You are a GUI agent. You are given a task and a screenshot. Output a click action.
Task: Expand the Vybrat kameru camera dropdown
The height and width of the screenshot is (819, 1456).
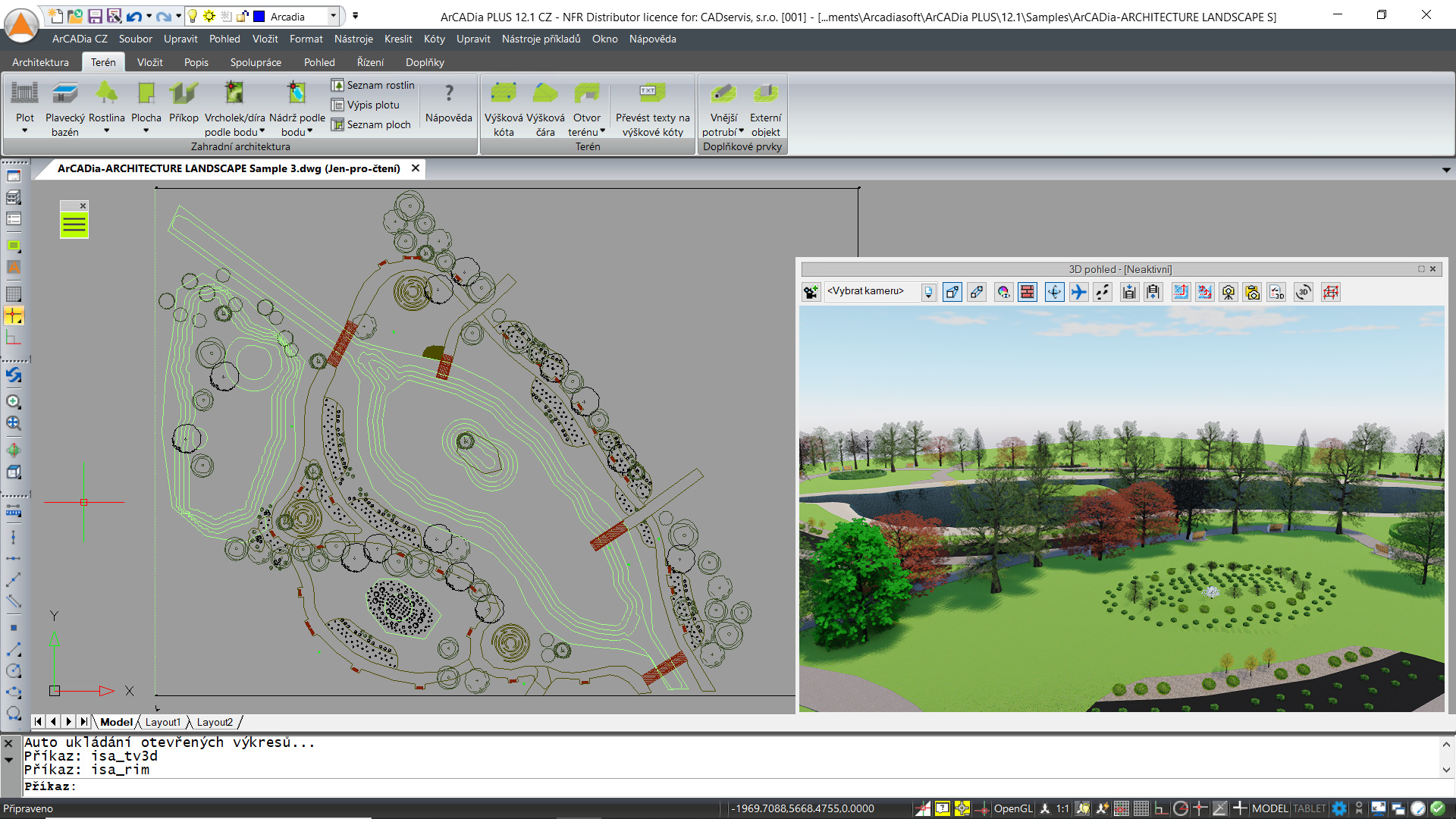click(x=928, y=292)
